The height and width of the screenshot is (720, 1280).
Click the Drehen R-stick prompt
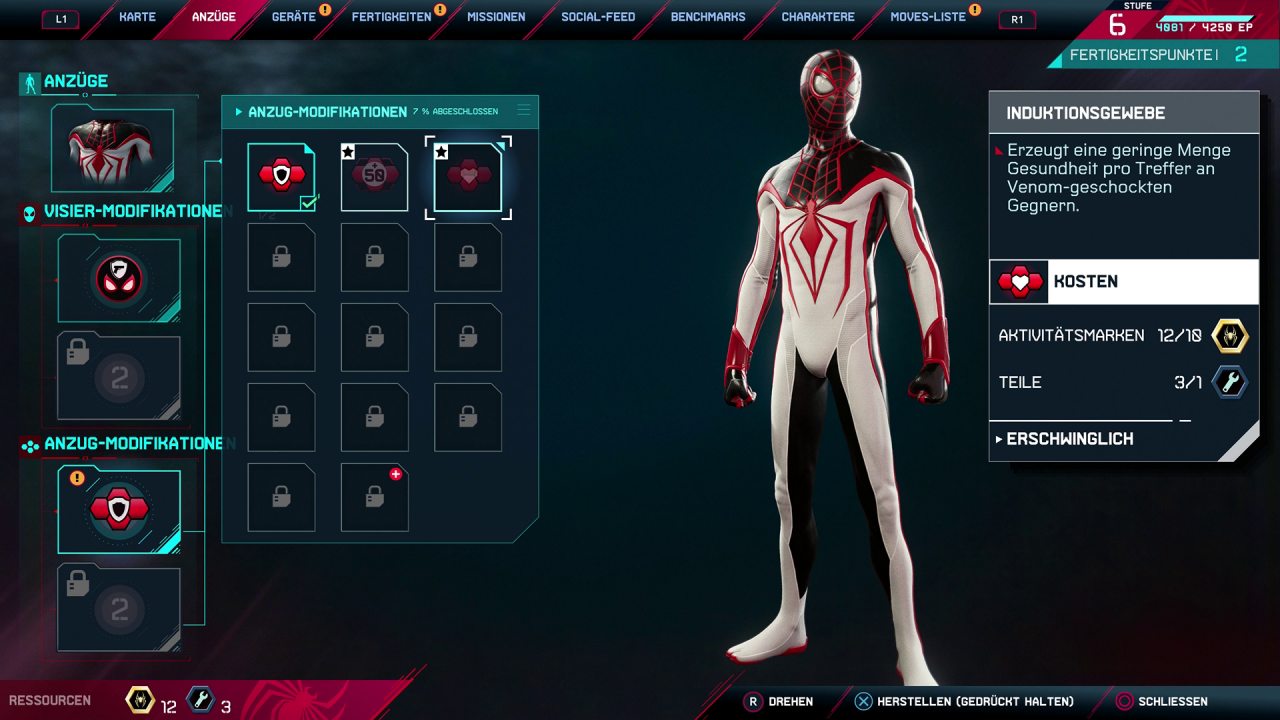tap(779, 702)
